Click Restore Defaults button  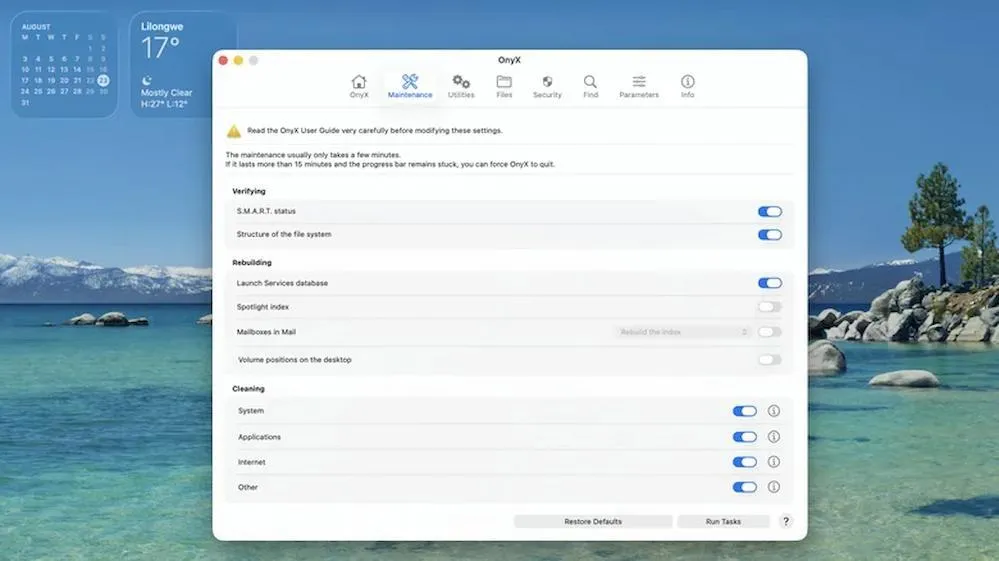click(x=593, y=522)
